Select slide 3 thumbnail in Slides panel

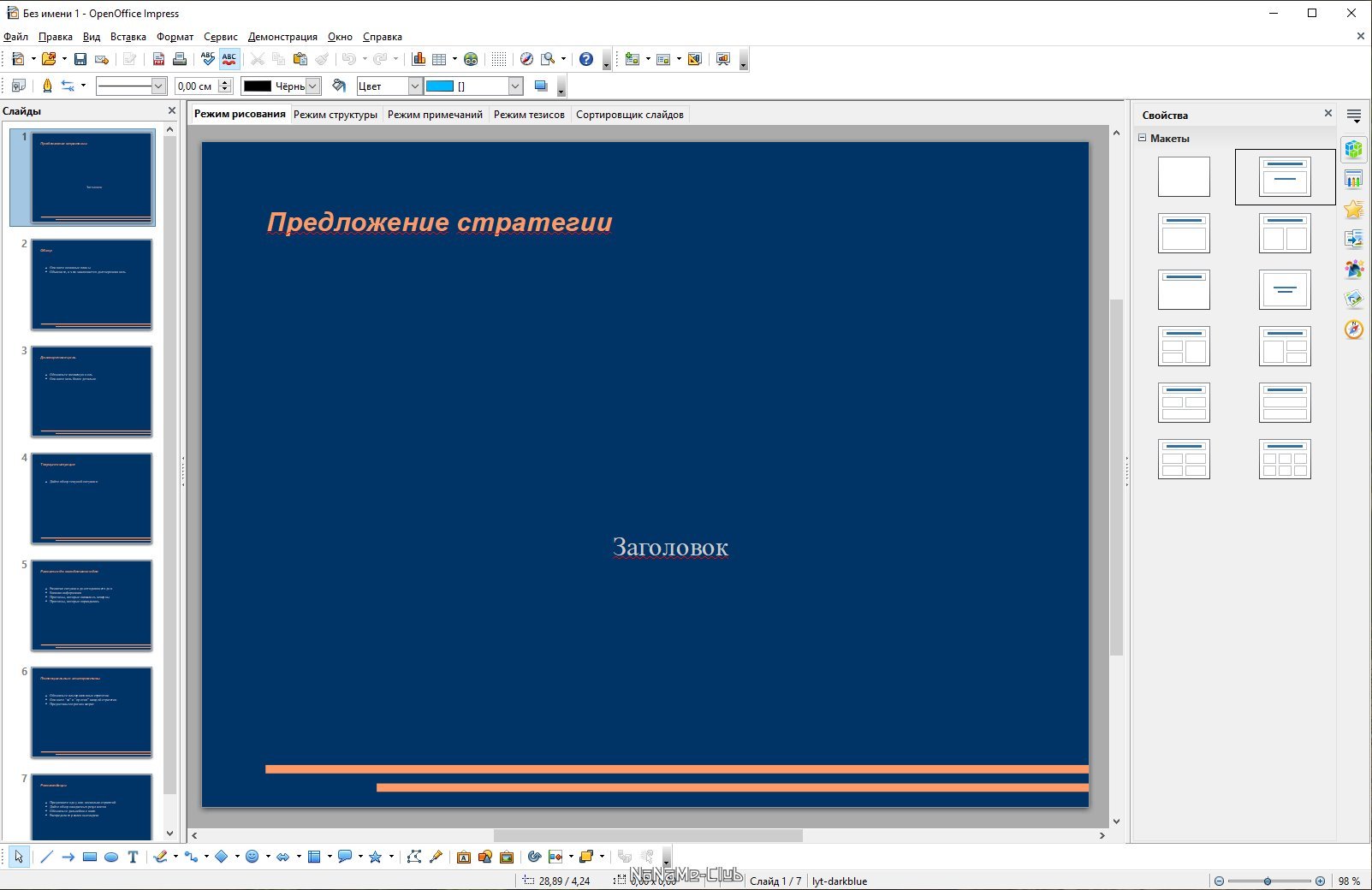(x=92, y=391)
